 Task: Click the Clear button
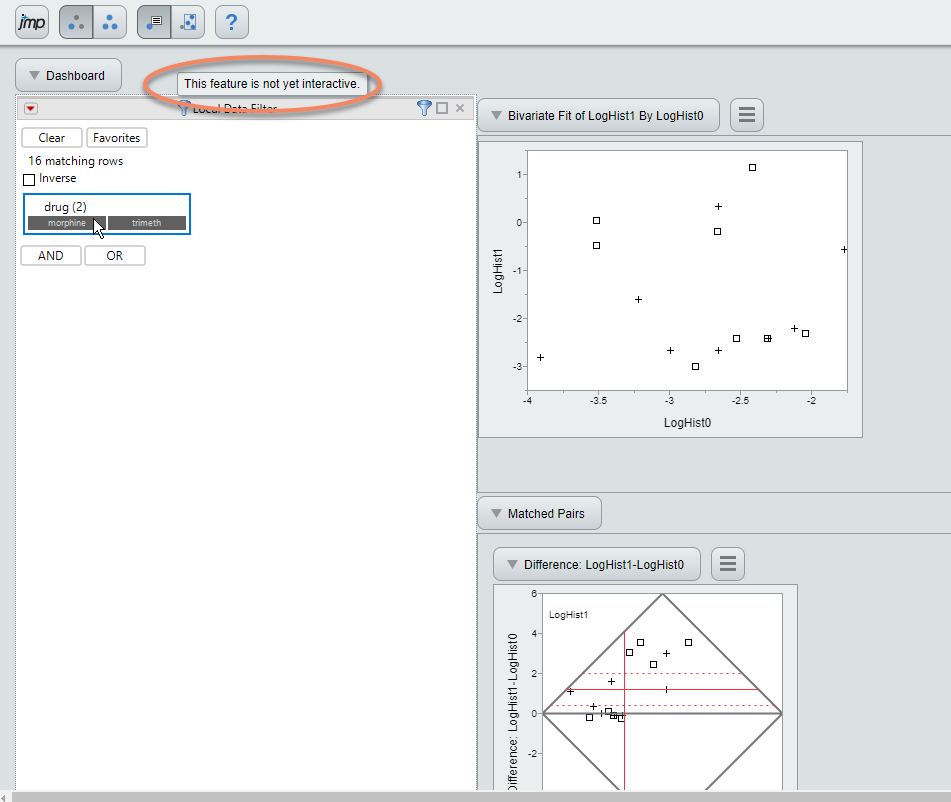tap(52, 138)
